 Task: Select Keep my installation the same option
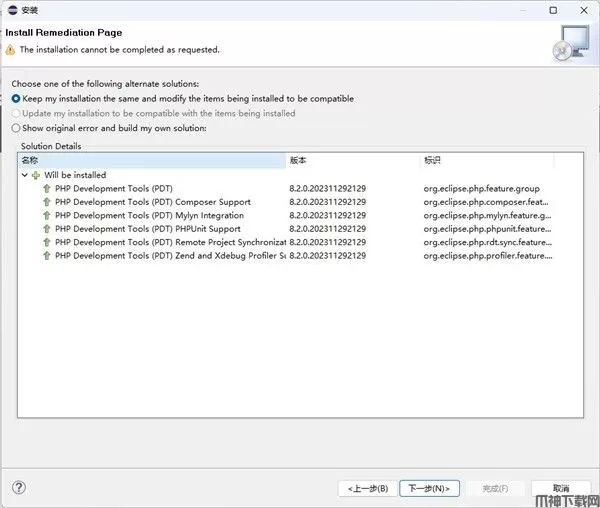(x=15, y=99)
